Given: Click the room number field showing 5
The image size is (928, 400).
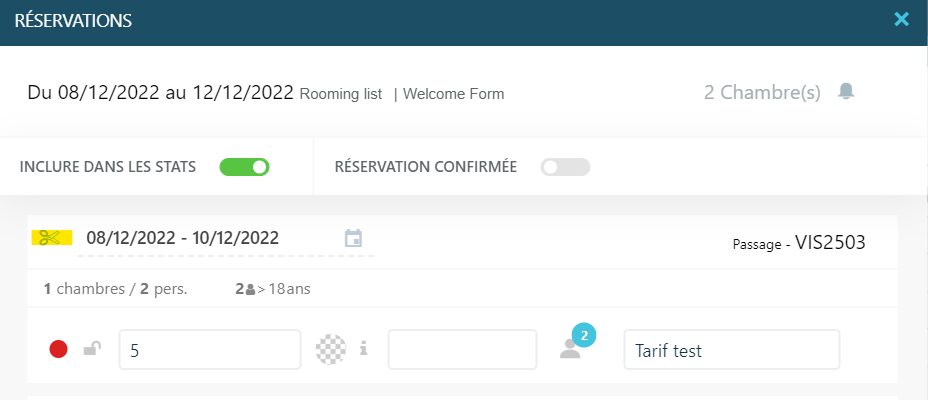Looking at the screenshot, I should click(x=210, y=350).
